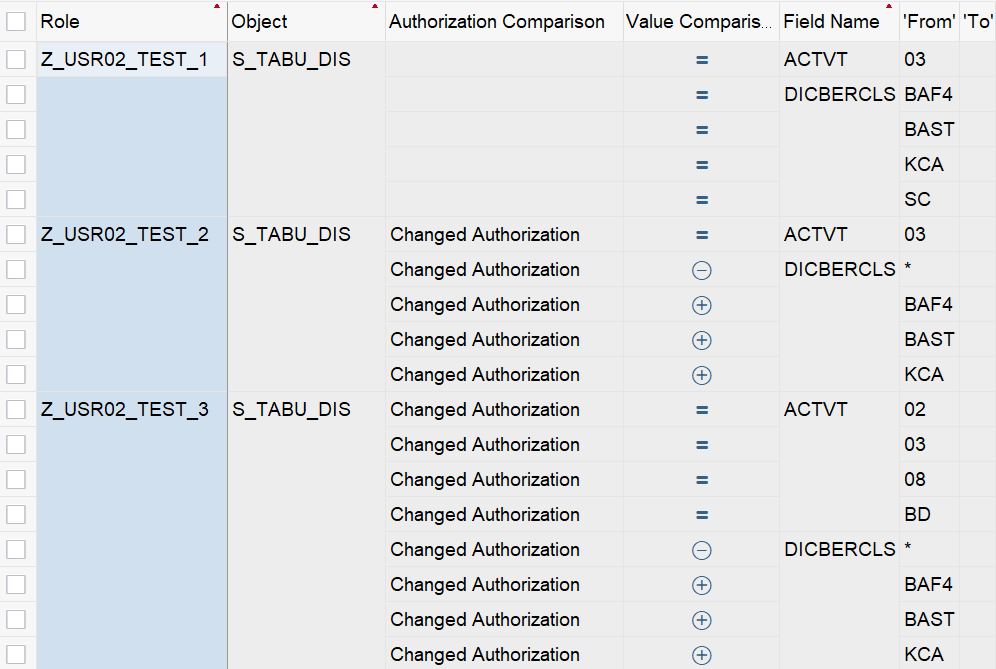Click the Object column header
The height and width of the screenshot is (669, 996).
(260, 21)
